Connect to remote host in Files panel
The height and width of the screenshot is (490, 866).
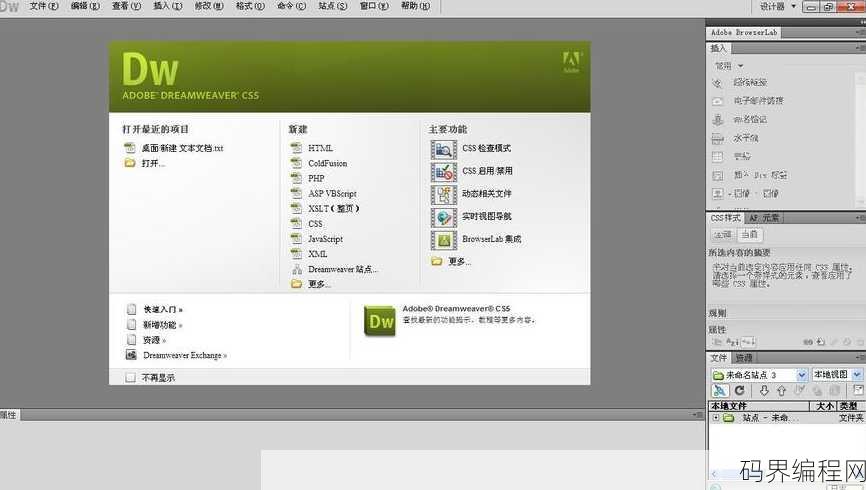[x=720, y=391]
